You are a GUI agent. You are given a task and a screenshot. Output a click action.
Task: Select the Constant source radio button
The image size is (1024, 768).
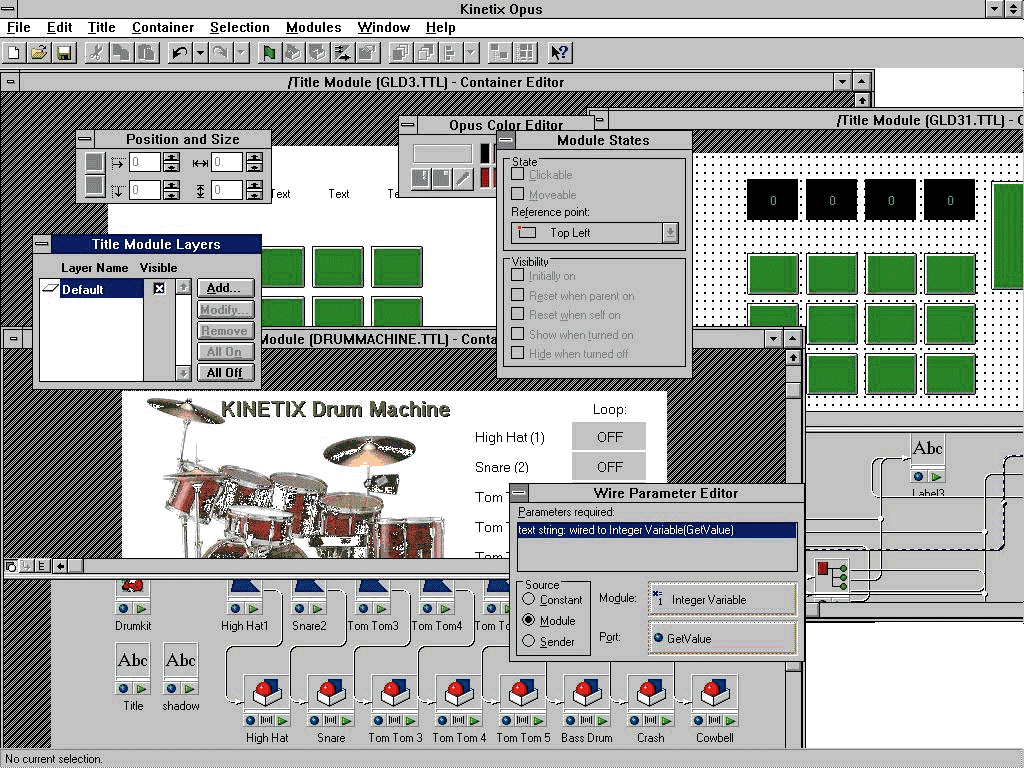529,600
